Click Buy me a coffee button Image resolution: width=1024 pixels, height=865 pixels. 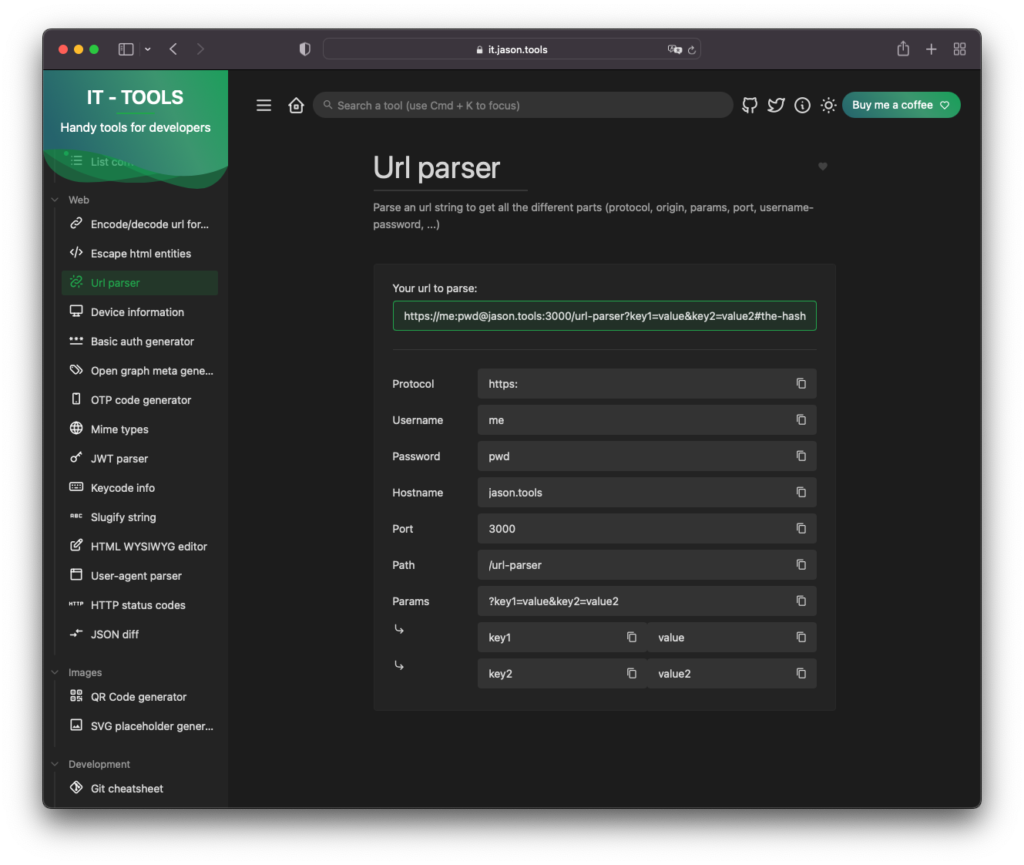coord(901,105)
